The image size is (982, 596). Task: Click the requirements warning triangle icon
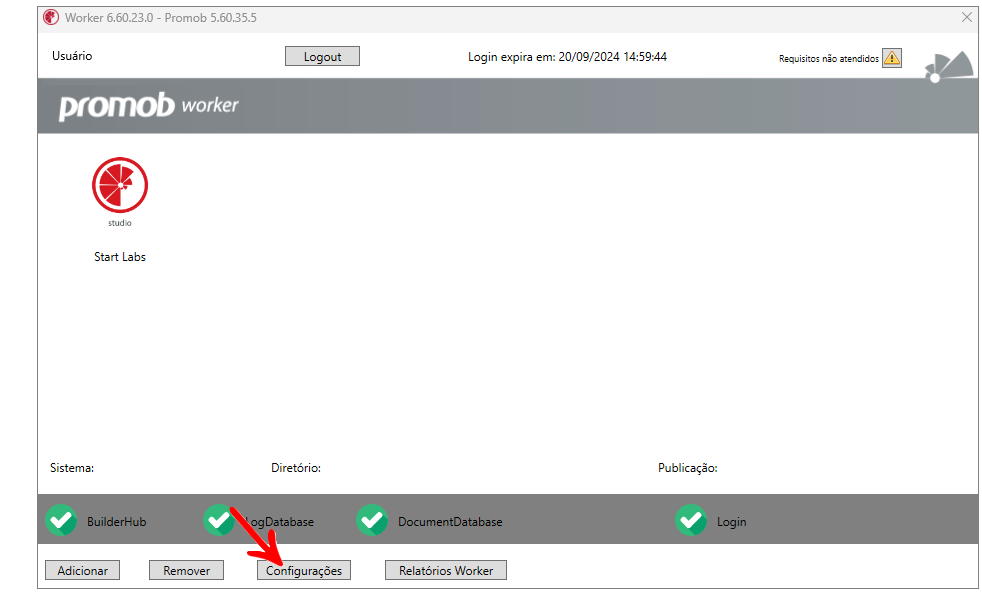pyautogui.click(x=892, y=58)
